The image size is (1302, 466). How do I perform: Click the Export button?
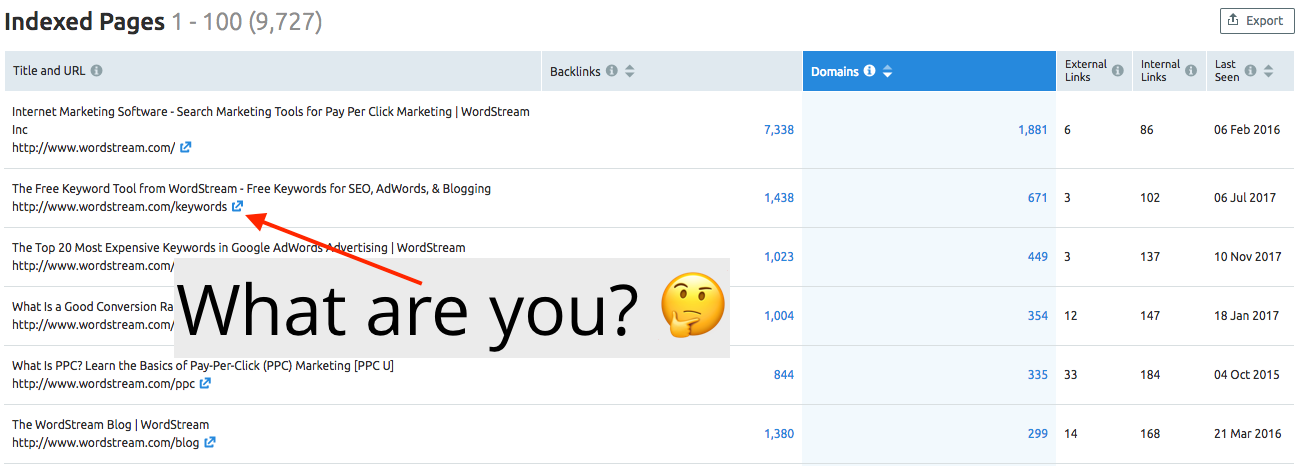pyautogui.click(x=1256, y=20)
